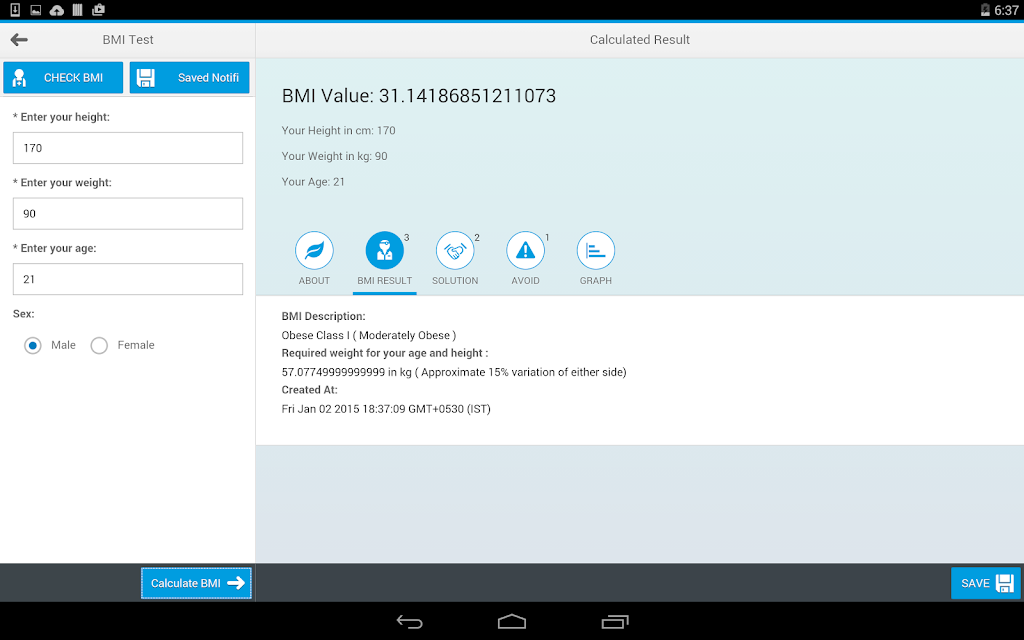
Task: Show the GRAPH bar chart icon
Action: point(596,250)
